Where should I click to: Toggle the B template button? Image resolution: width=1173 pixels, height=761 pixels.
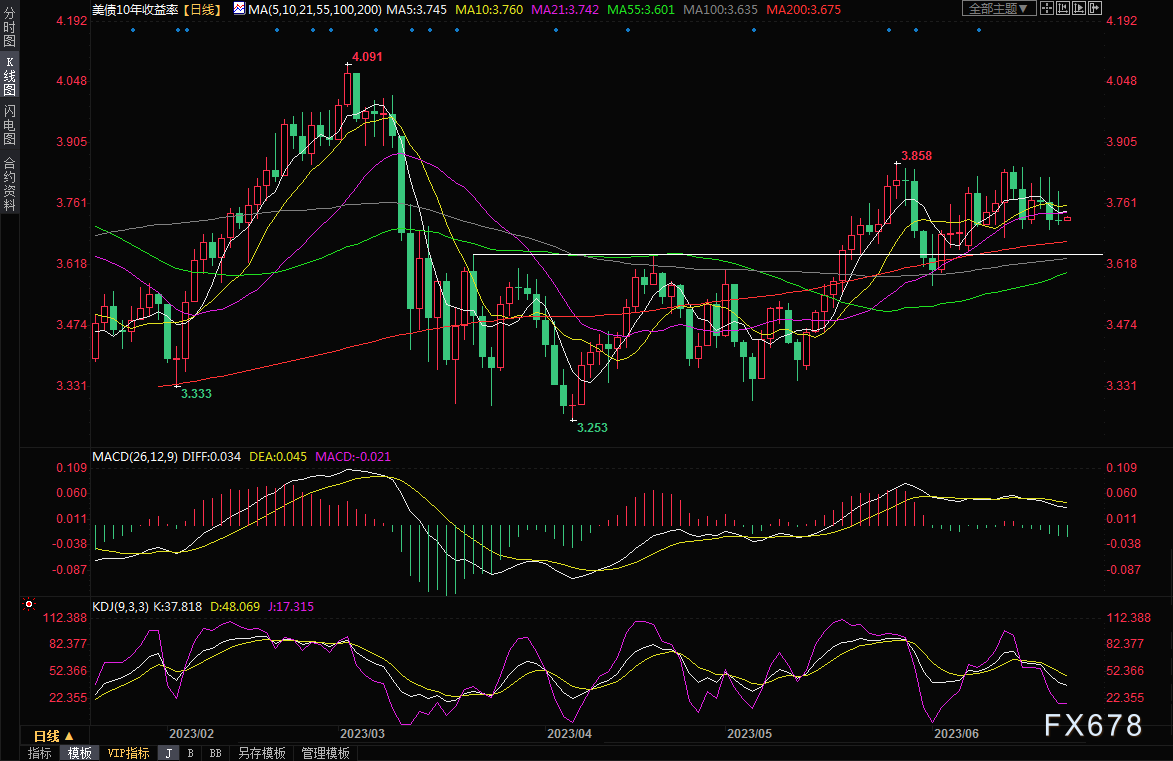coord(190,753)
